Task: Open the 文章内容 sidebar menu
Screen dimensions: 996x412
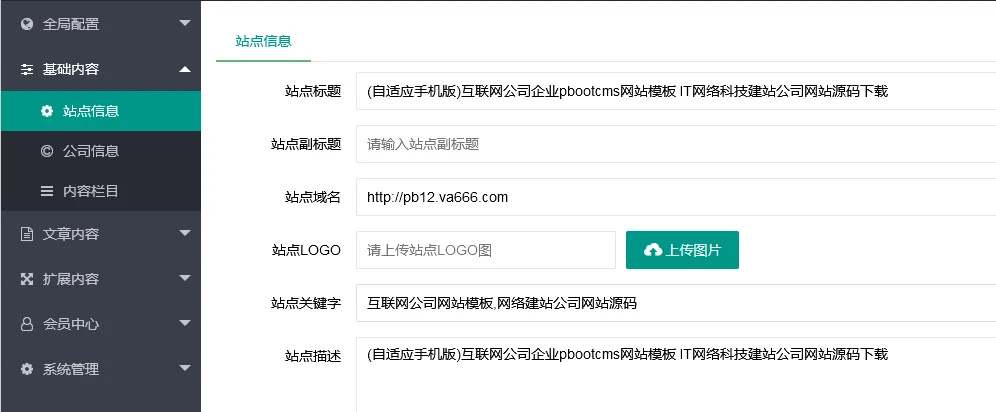Action: [x=100, y=234]
